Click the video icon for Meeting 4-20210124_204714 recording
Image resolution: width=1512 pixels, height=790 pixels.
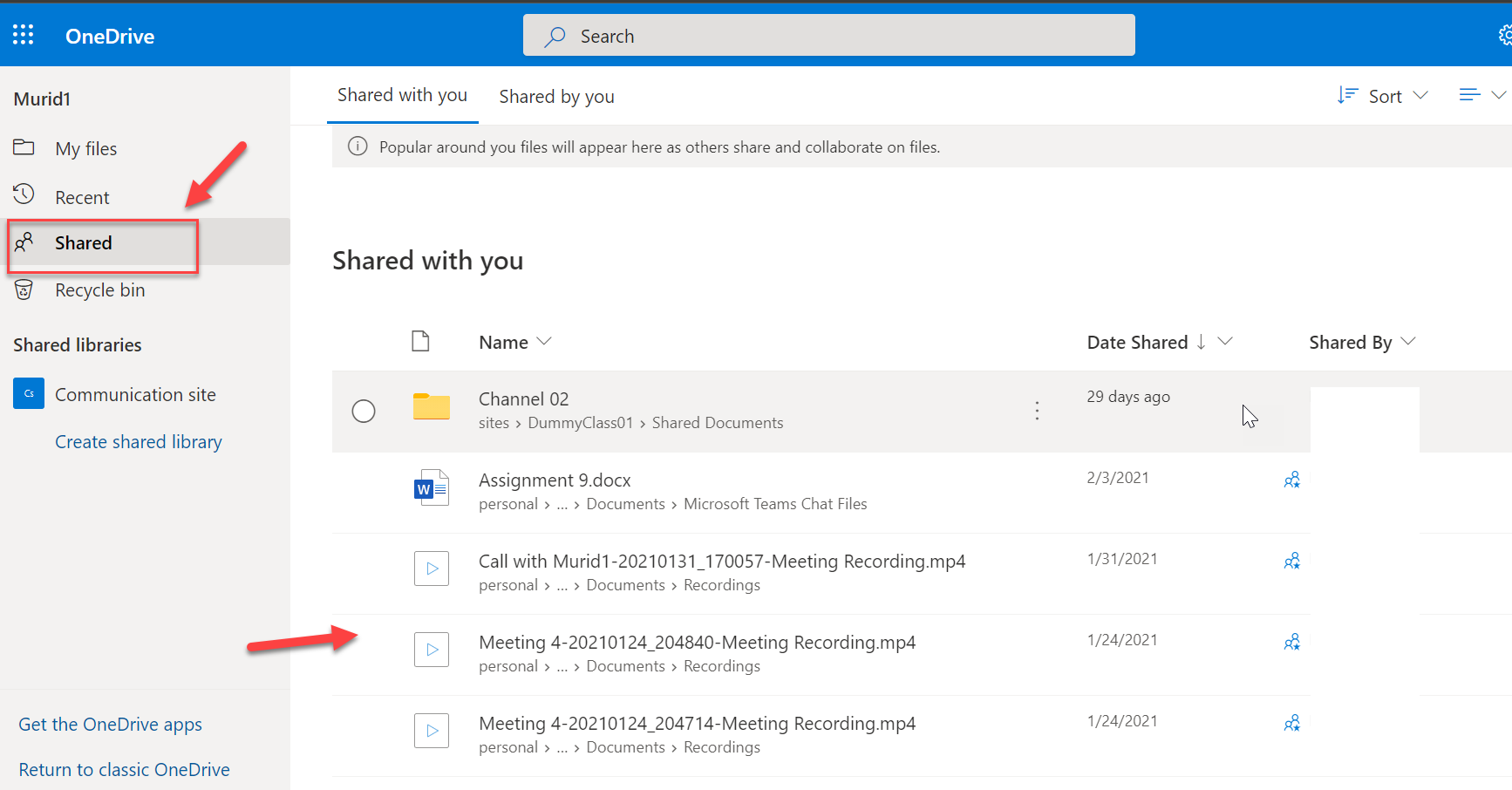(432, 731)
